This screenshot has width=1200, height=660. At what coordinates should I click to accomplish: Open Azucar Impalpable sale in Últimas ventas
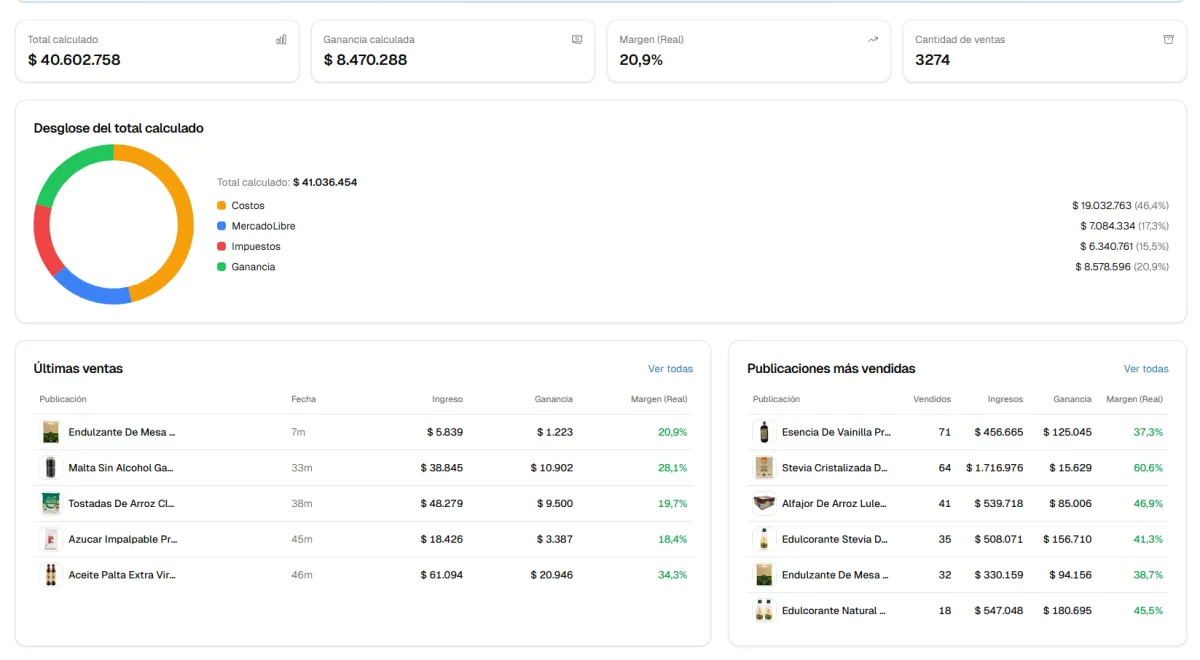pyautogui.click(x=122, y=540)
